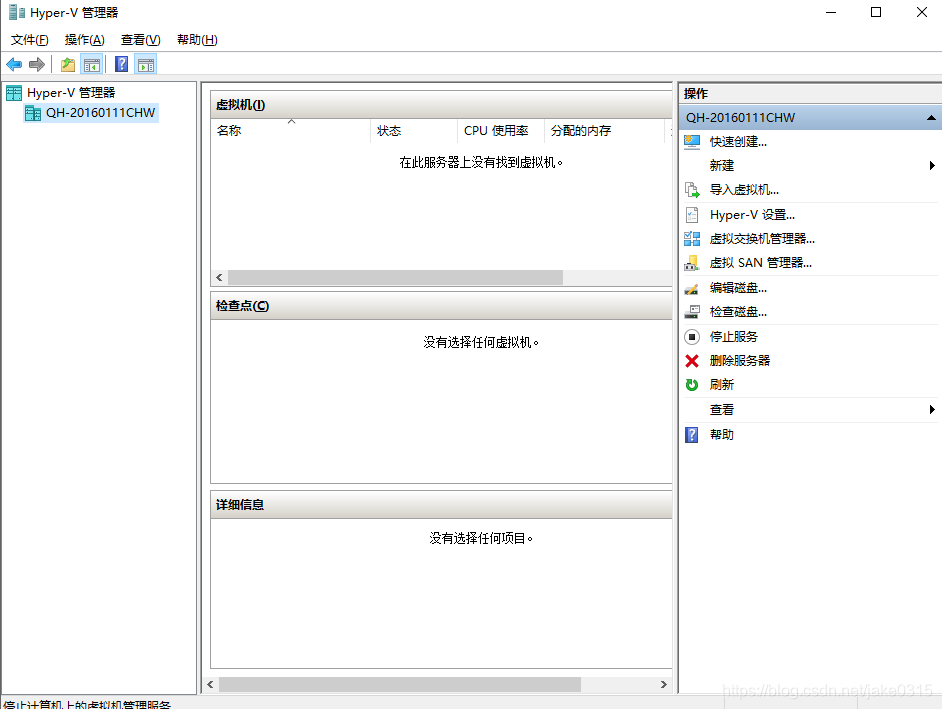
Task: Expand the 新建 submenu arrow
Action: (x=932, y=165)
